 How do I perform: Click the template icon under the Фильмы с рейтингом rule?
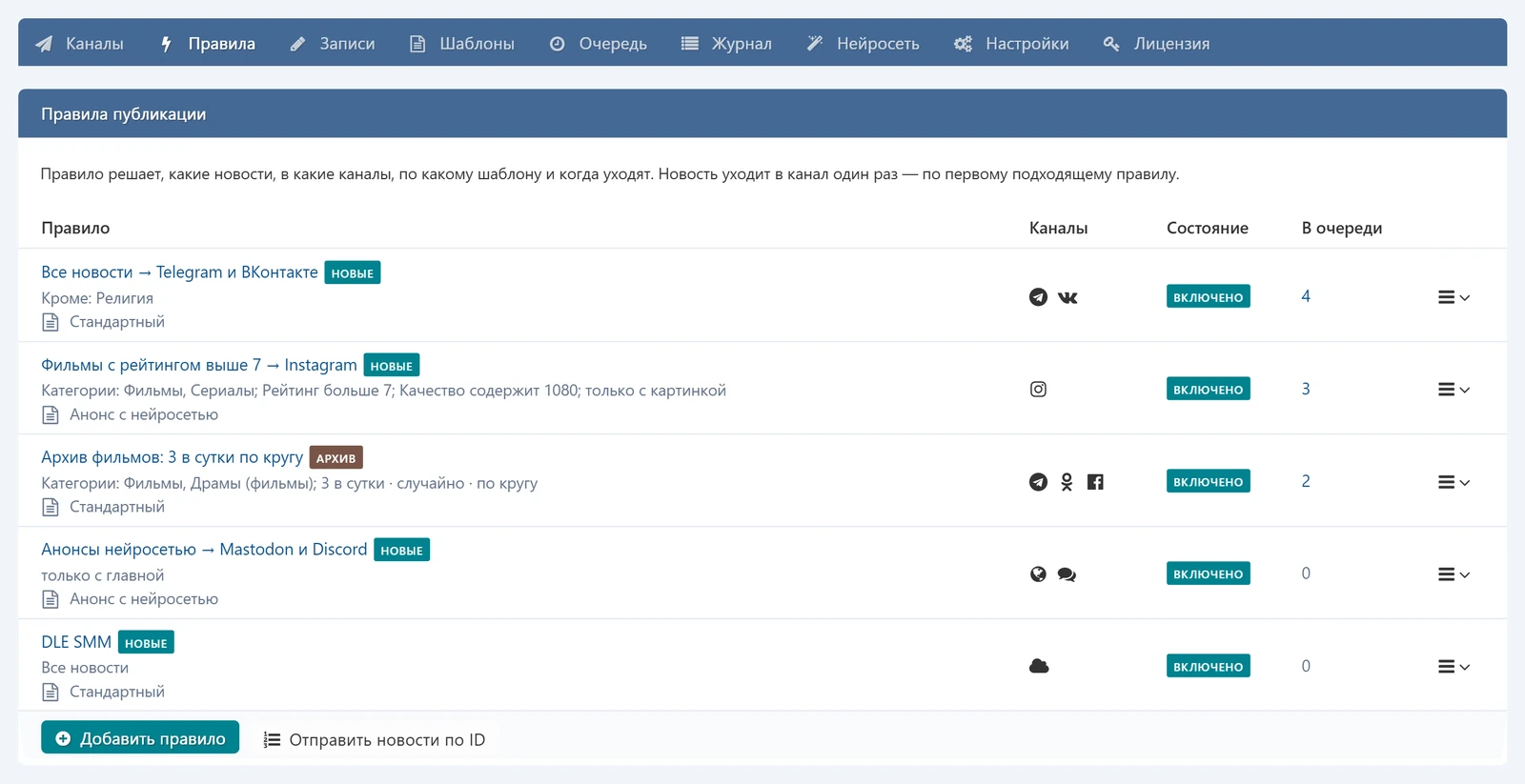point(51,414)
